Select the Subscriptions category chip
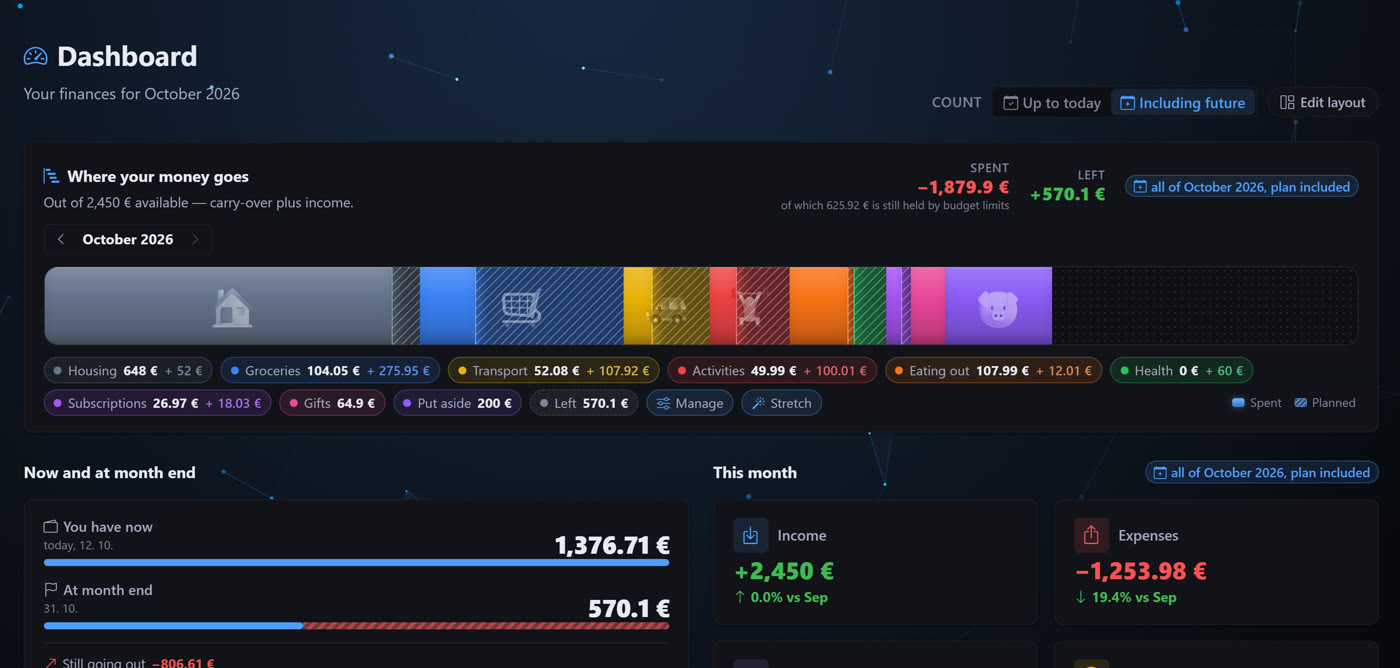 pos(157,403)
